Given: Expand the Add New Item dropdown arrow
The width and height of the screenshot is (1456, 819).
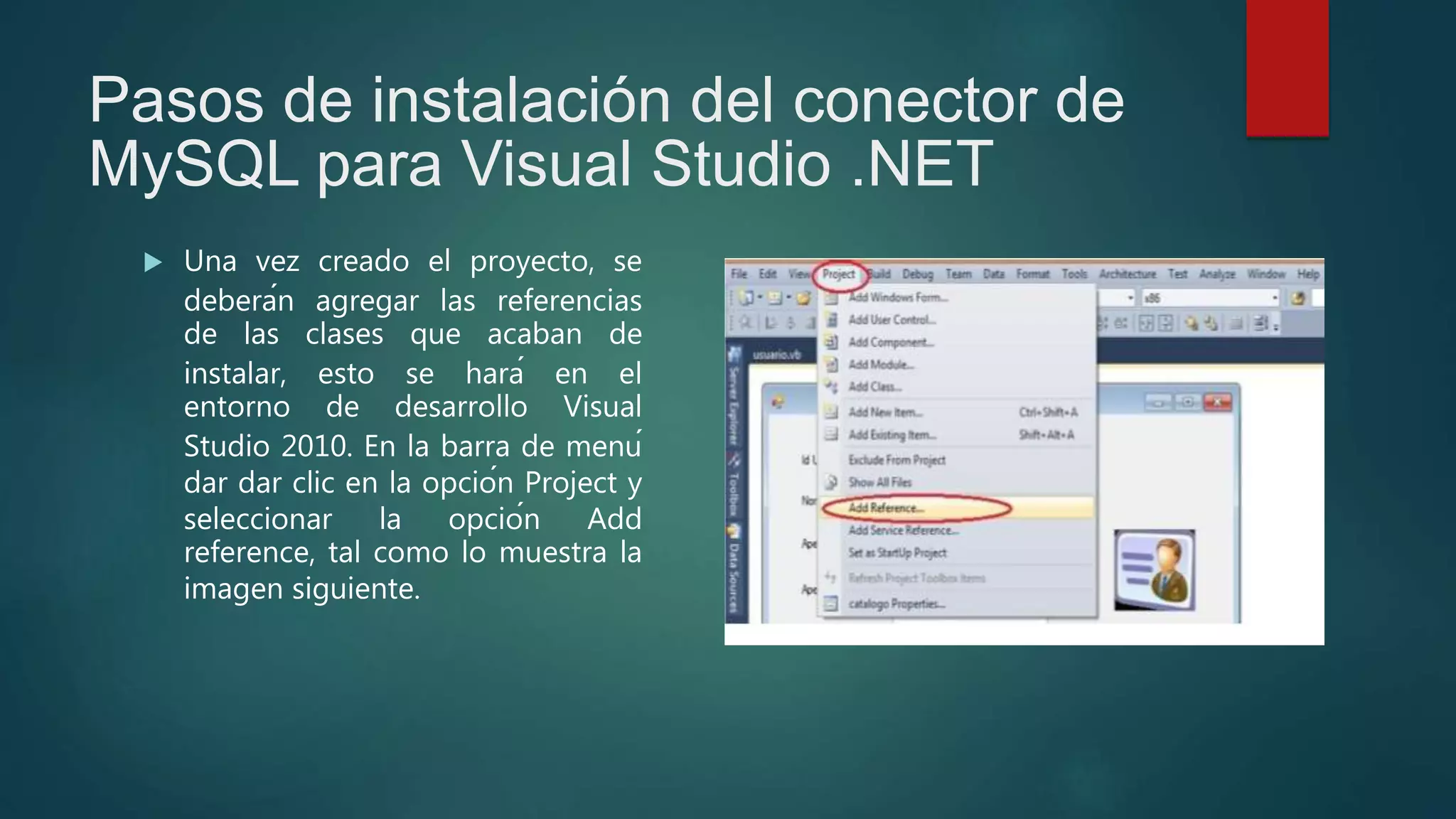Looking at the screenshot, I should click(x=788, y=298).
